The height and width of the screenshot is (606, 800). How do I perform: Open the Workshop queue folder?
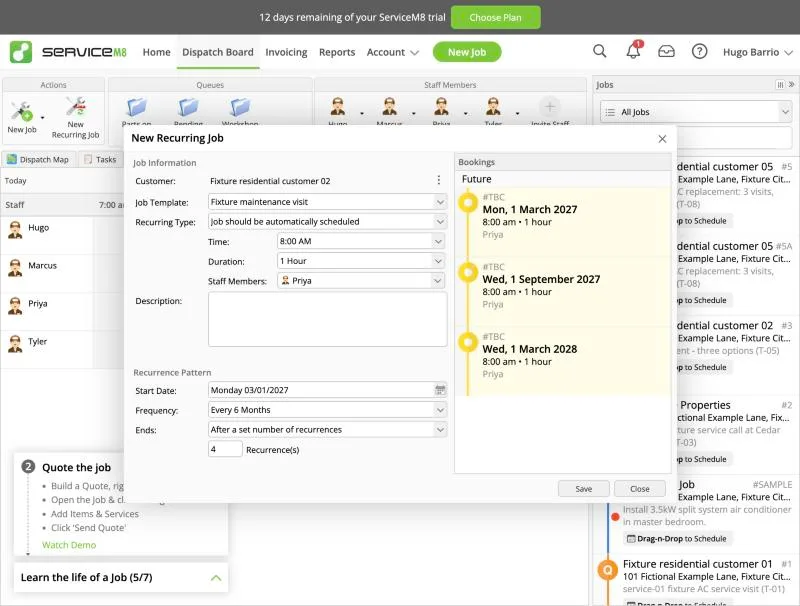(x=240, y=108)
